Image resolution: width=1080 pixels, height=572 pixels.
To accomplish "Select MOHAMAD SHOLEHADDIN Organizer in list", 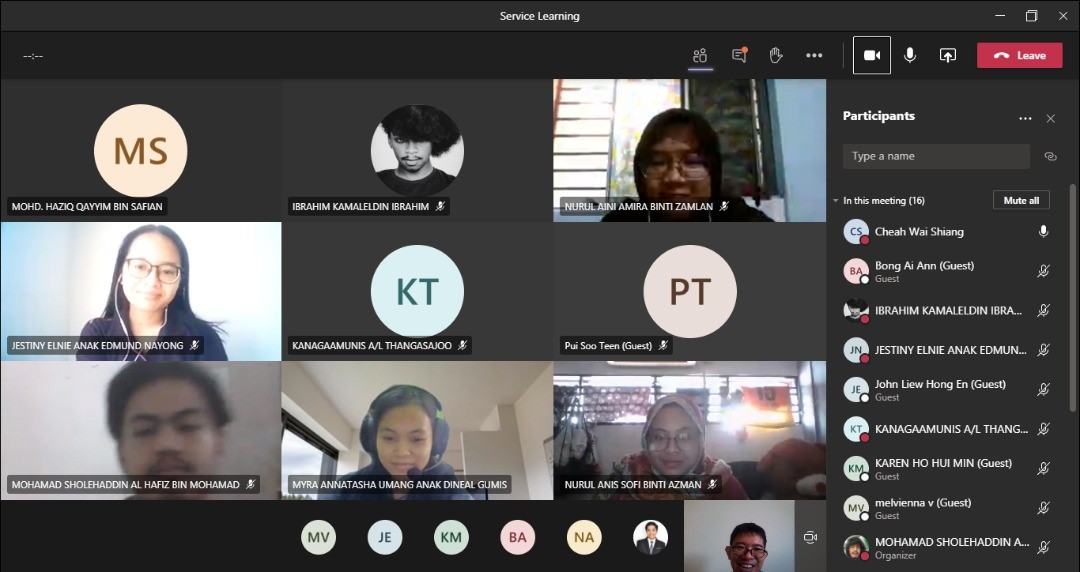I will 948,547.
